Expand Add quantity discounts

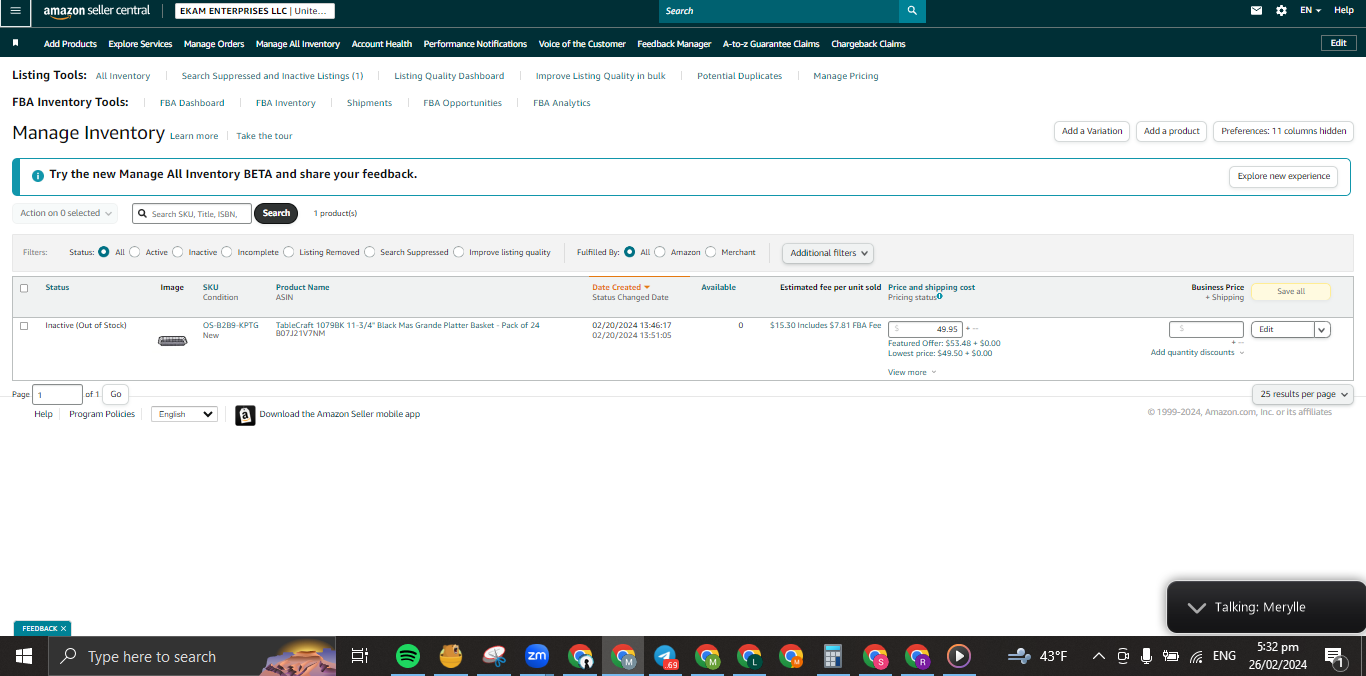(1197, 352)
